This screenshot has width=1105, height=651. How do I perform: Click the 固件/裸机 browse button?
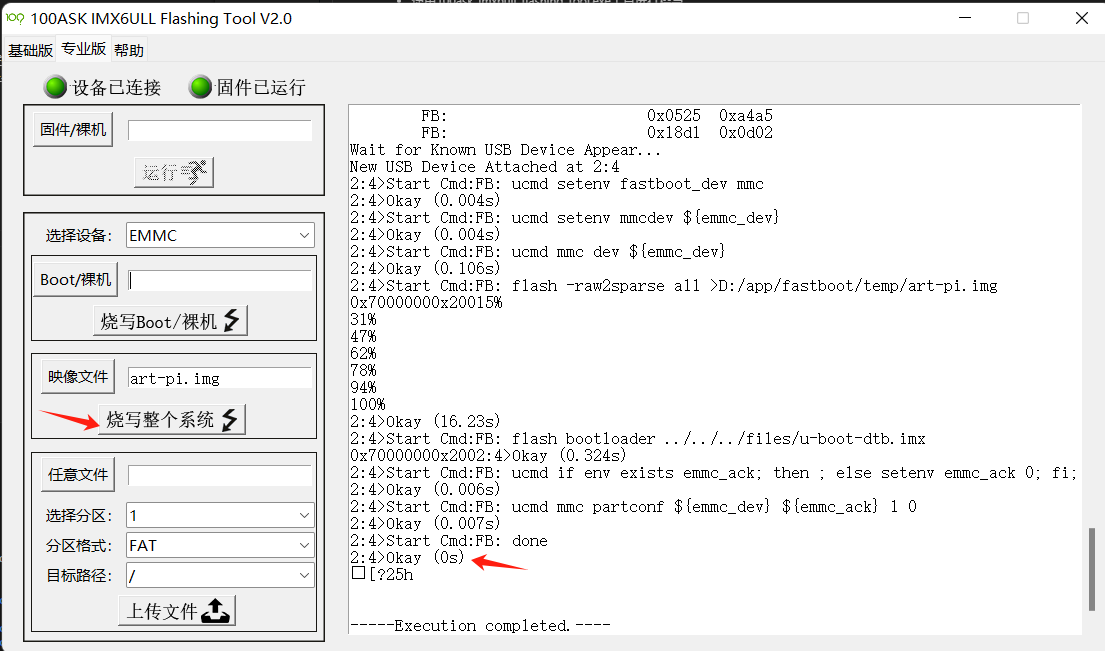click(x=73, y=130)
